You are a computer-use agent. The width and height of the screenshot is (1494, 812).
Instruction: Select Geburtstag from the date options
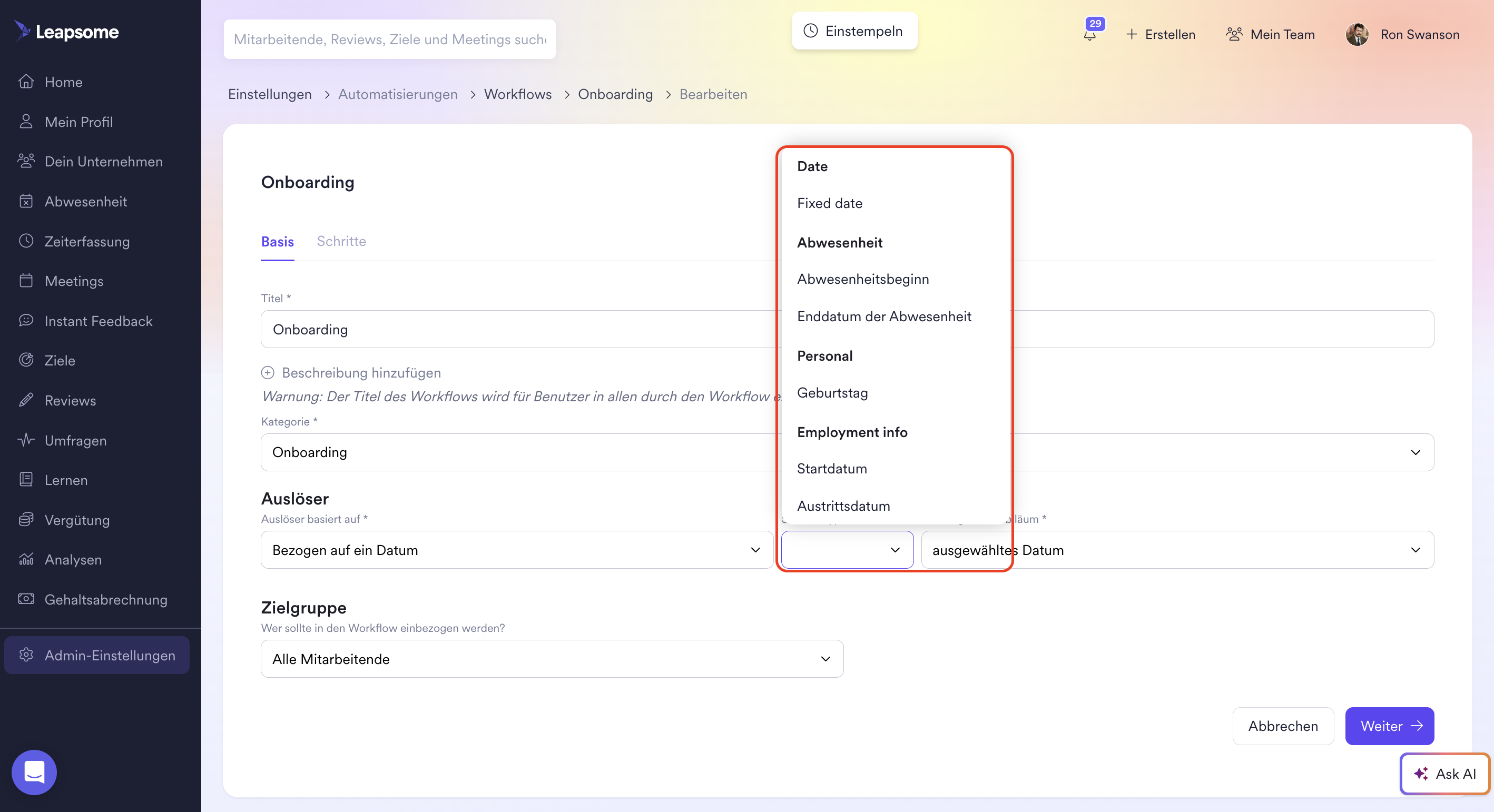(x=832, y=393)
